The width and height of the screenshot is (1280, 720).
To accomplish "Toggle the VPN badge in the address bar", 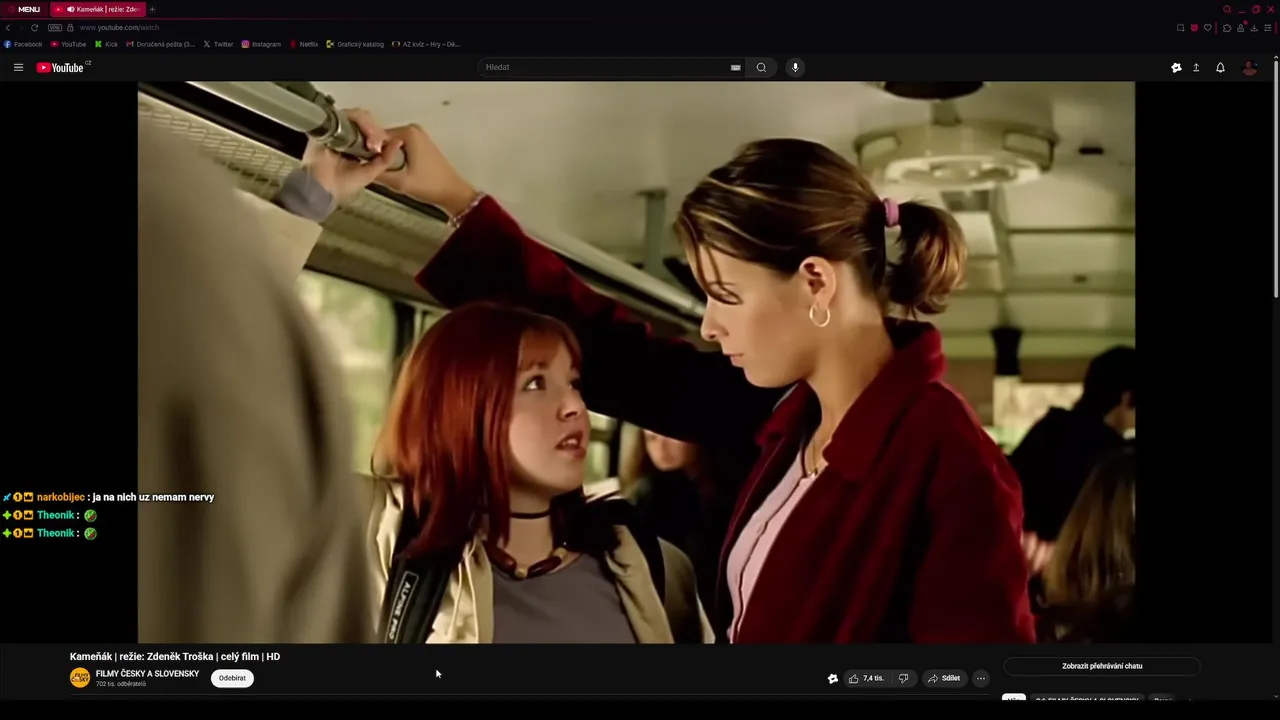I will pos(55,27).
